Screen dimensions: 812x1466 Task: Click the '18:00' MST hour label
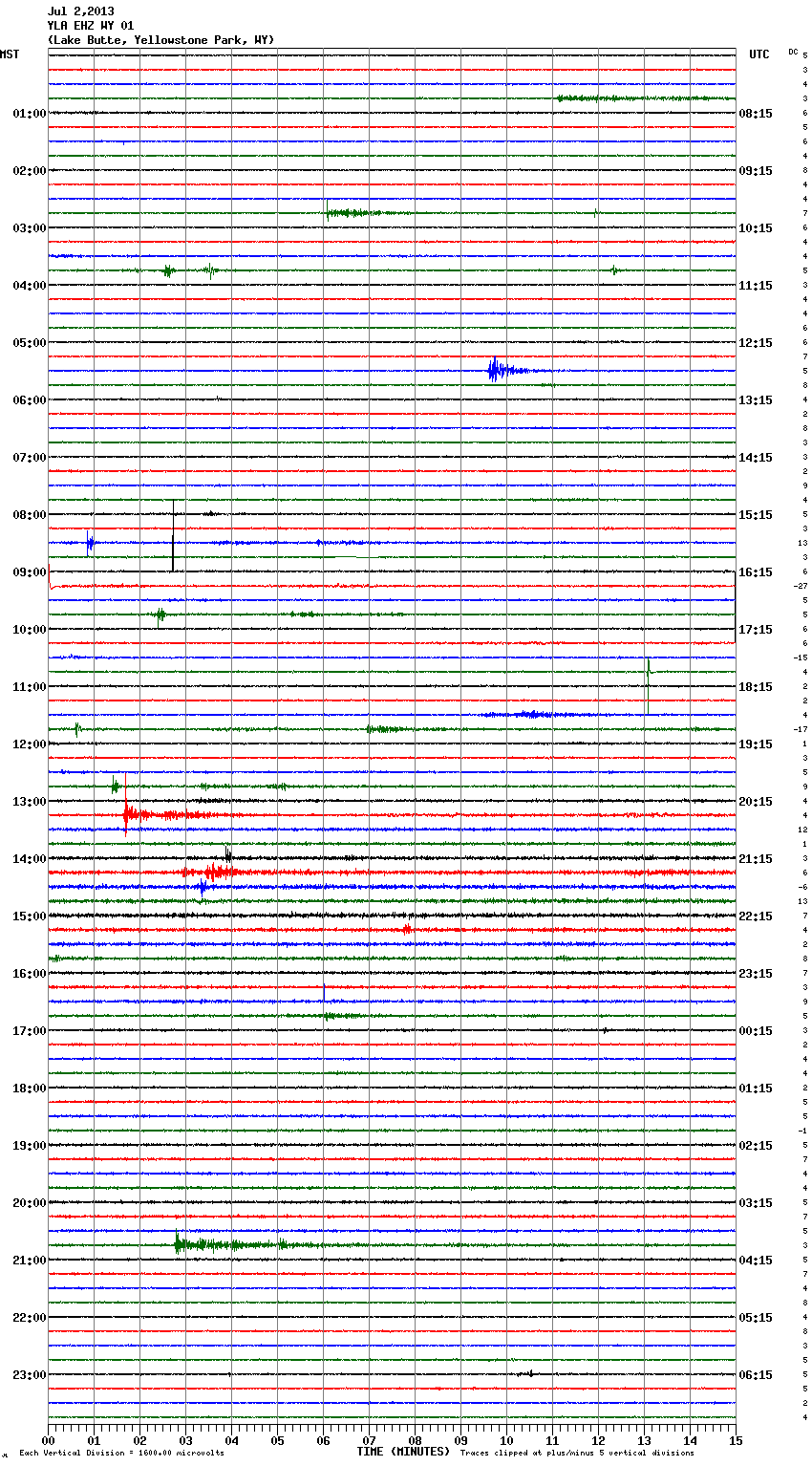30,1089
